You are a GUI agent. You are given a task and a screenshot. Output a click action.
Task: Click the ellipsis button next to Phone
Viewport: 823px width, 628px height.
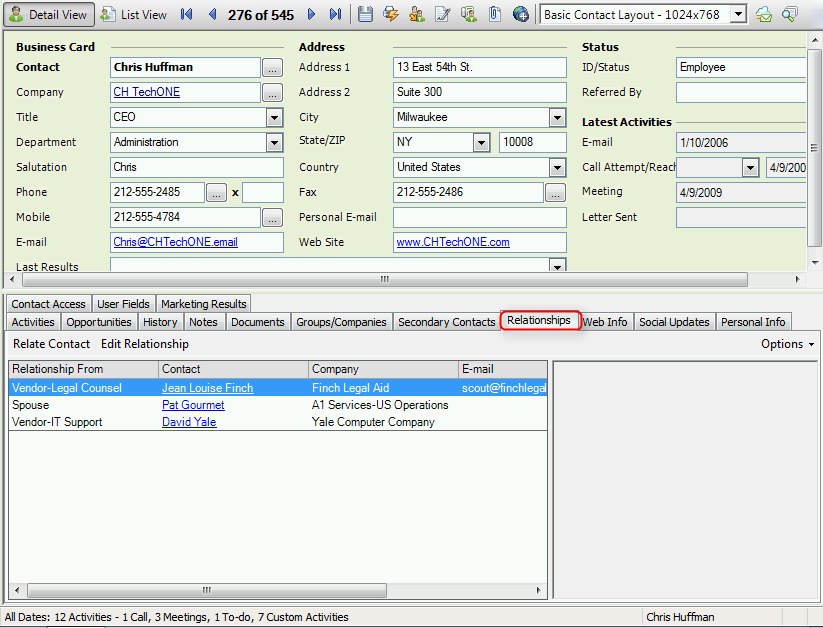216,193
